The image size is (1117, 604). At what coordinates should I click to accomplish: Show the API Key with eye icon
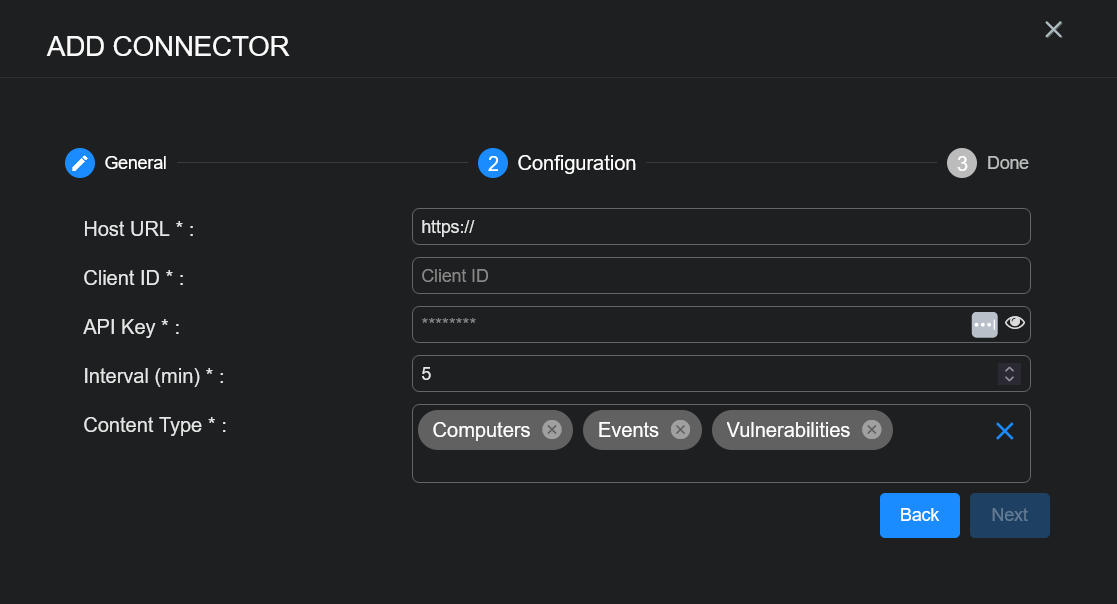tap(1015, 323)
